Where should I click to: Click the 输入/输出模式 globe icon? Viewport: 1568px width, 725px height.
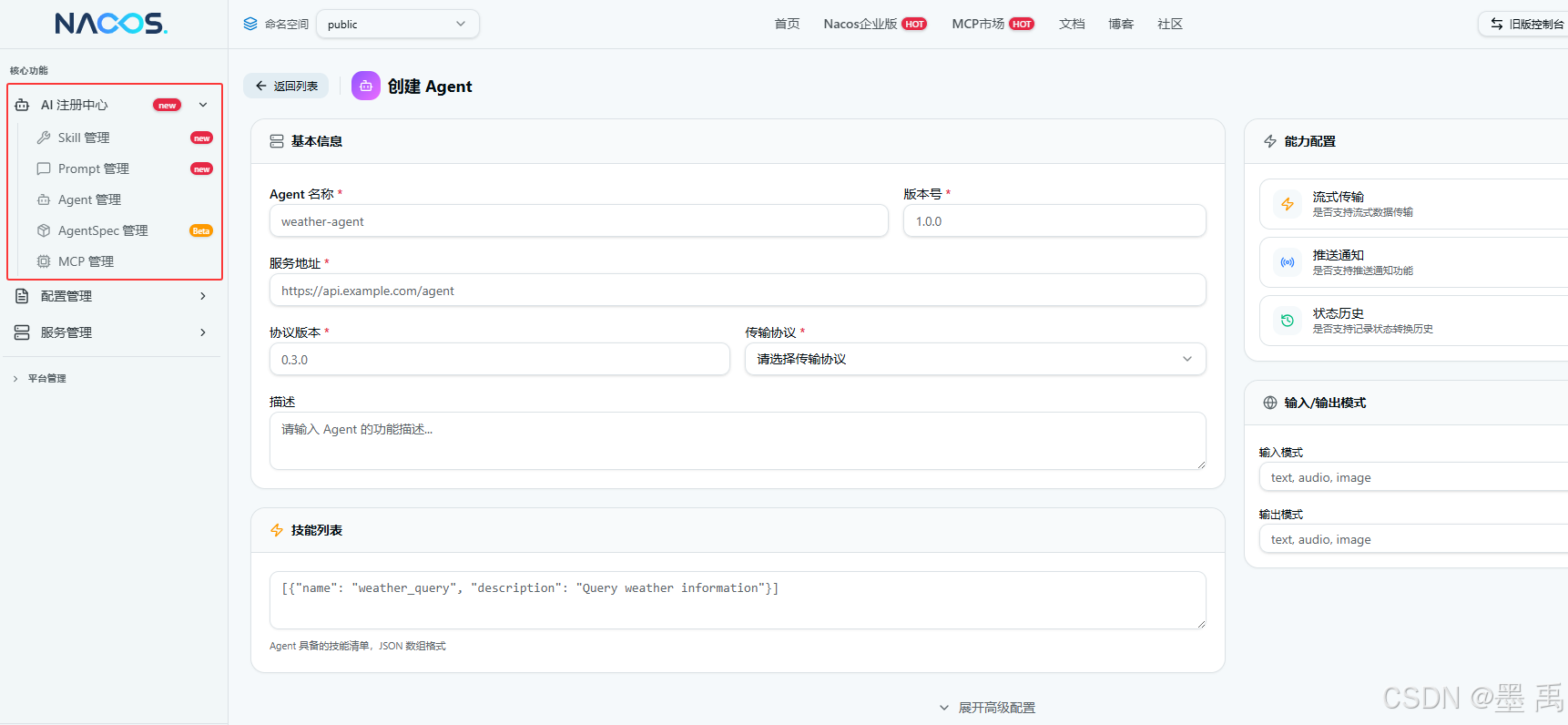pyautogui.click(x=1270, y=403)
